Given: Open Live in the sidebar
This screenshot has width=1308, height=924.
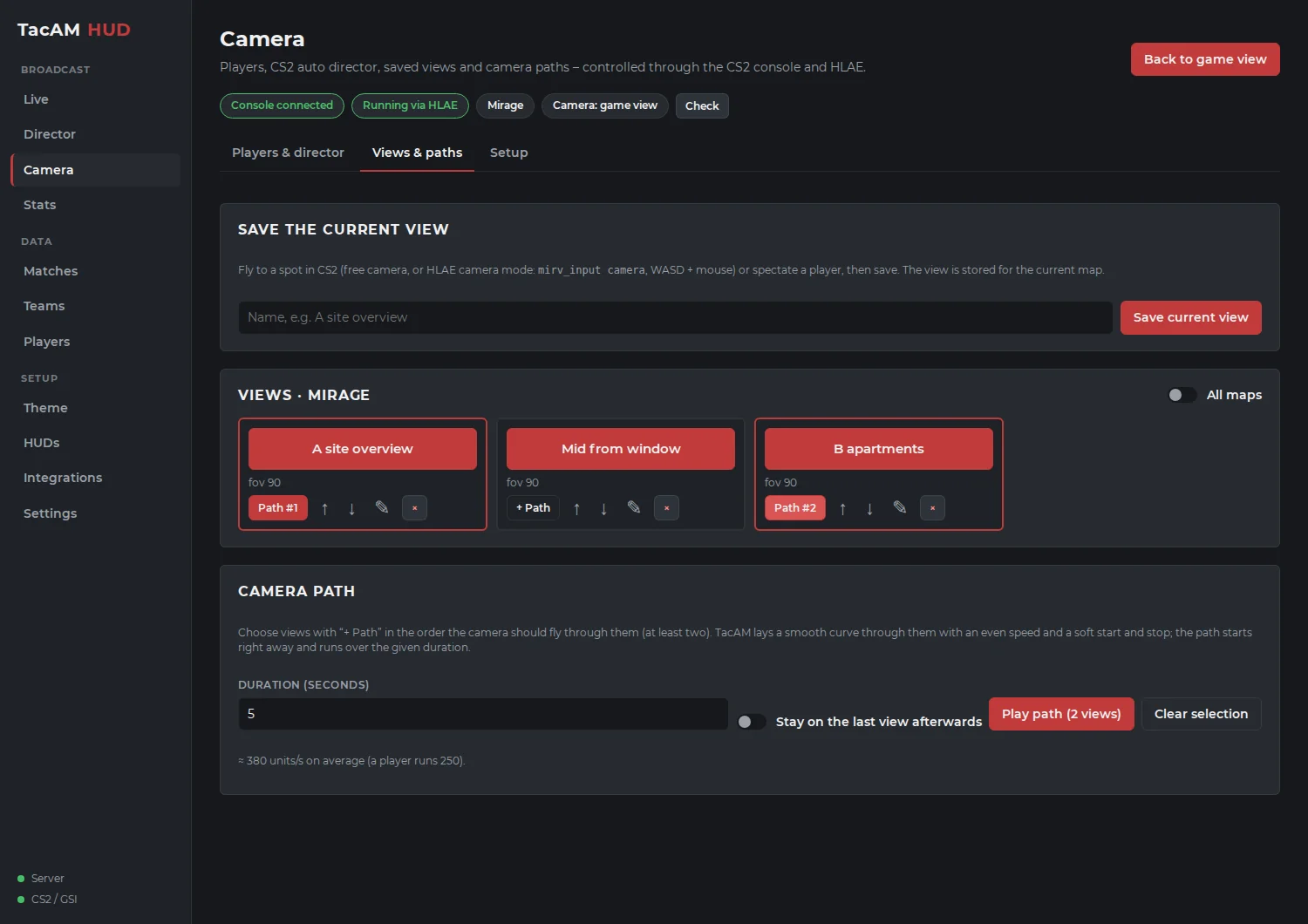Looking at the screenshot, I should click(x=96, y=99).
